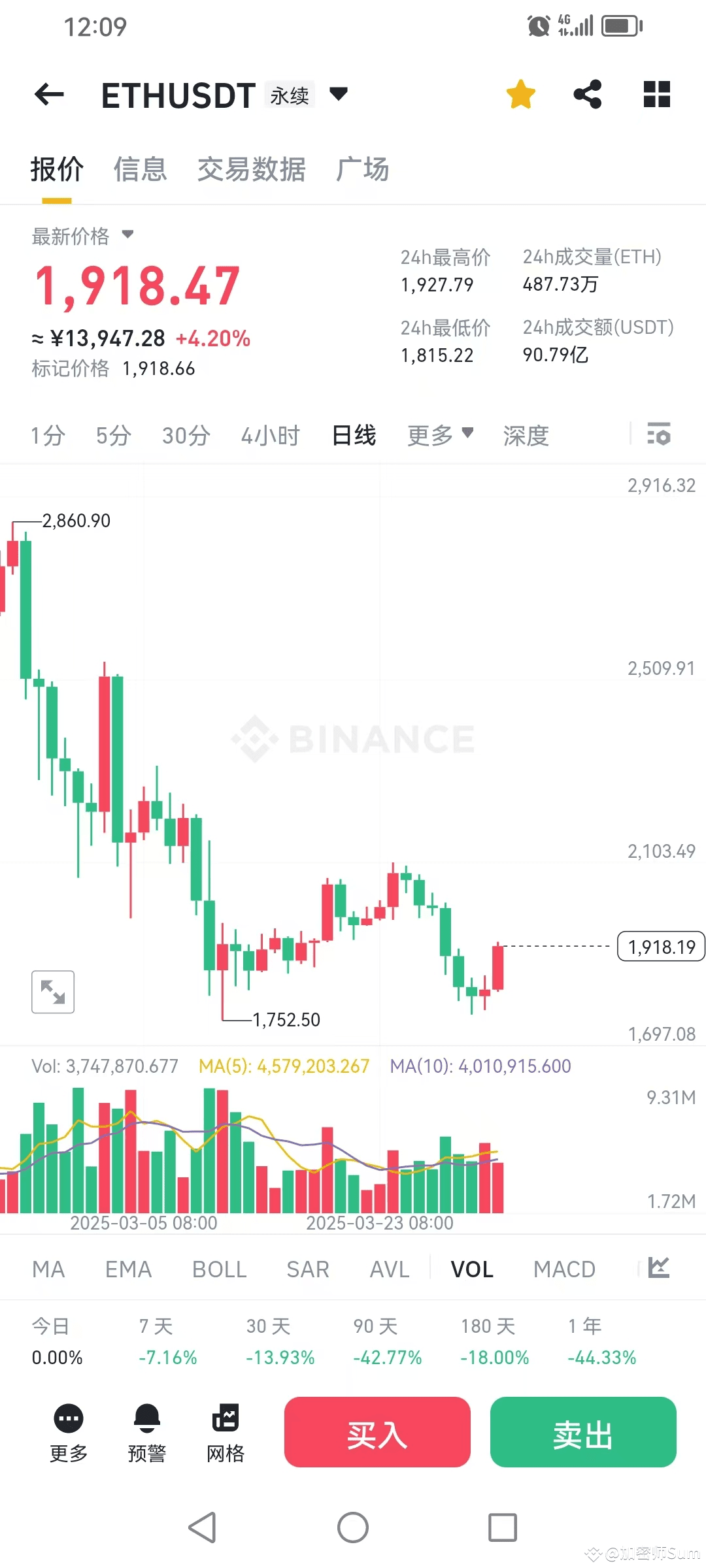The height and width of the screenshot is (1568, 706).
Task: Switch to the 交易数据 tab
Action: 252,169
